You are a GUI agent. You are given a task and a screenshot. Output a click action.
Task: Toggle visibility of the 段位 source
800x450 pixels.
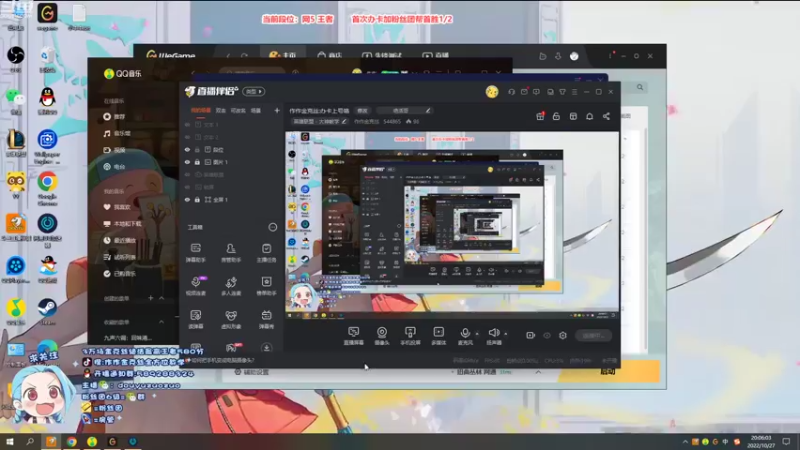coord(187,149)
